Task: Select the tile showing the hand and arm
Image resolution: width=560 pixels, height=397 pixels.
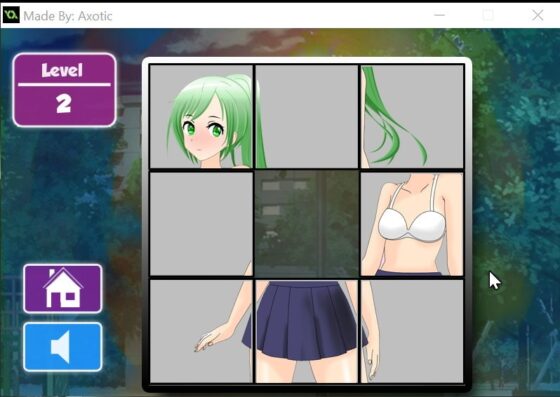Action: pyautogui.click(x=201, y=331)
